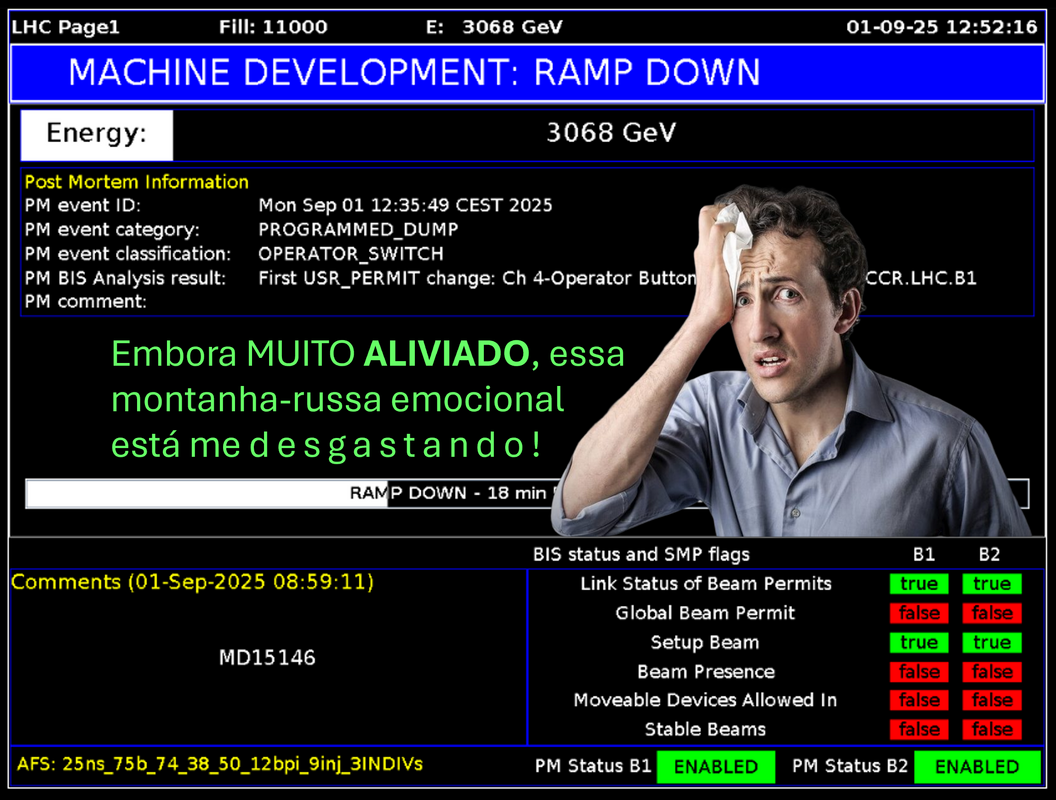Click the PM Status B1 label
Viewport: 1056px width, 800px height.
[593, 766]
